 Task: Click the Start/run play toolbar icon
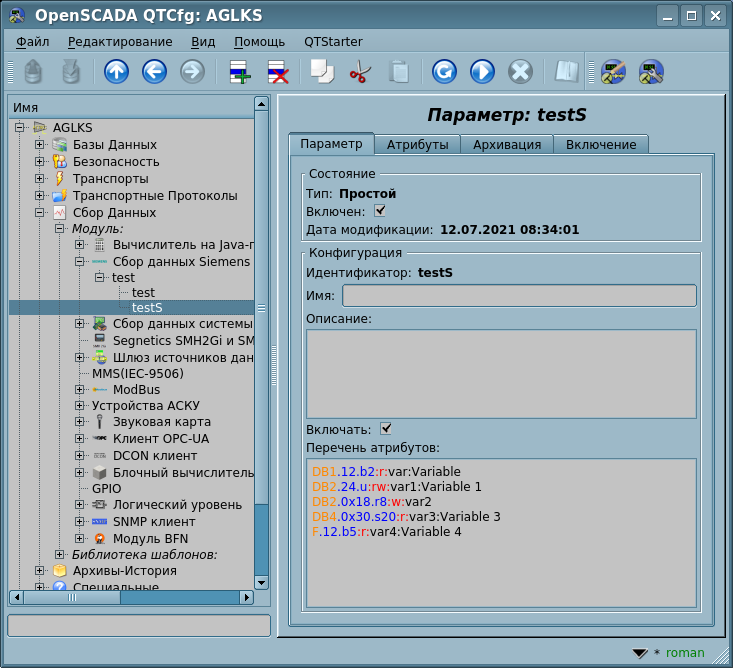point(482,72)
